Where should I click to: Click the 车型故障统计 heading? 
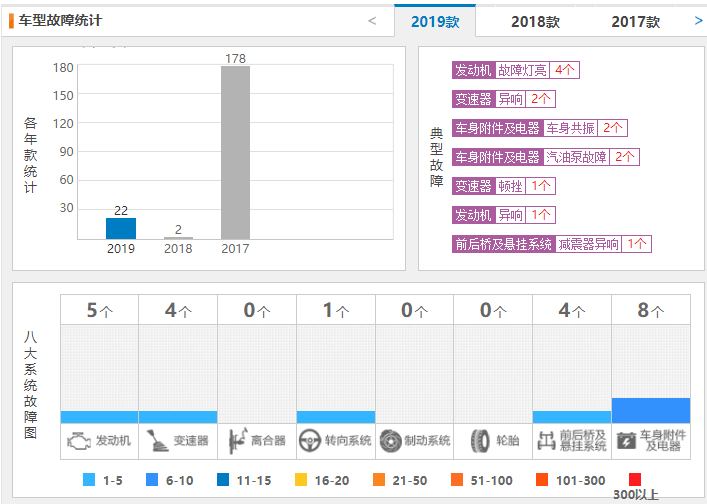pyautogui.click(x=60, y=20)
